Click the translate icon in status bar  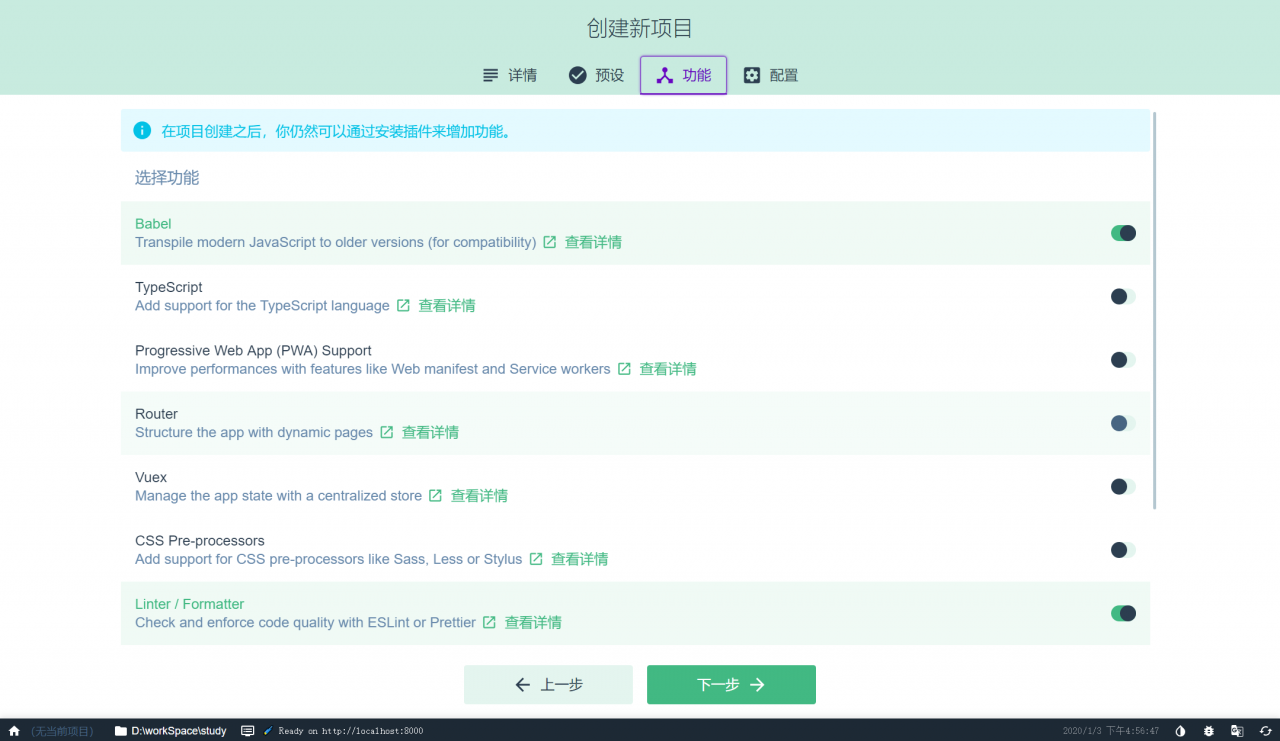point(1237,731)
